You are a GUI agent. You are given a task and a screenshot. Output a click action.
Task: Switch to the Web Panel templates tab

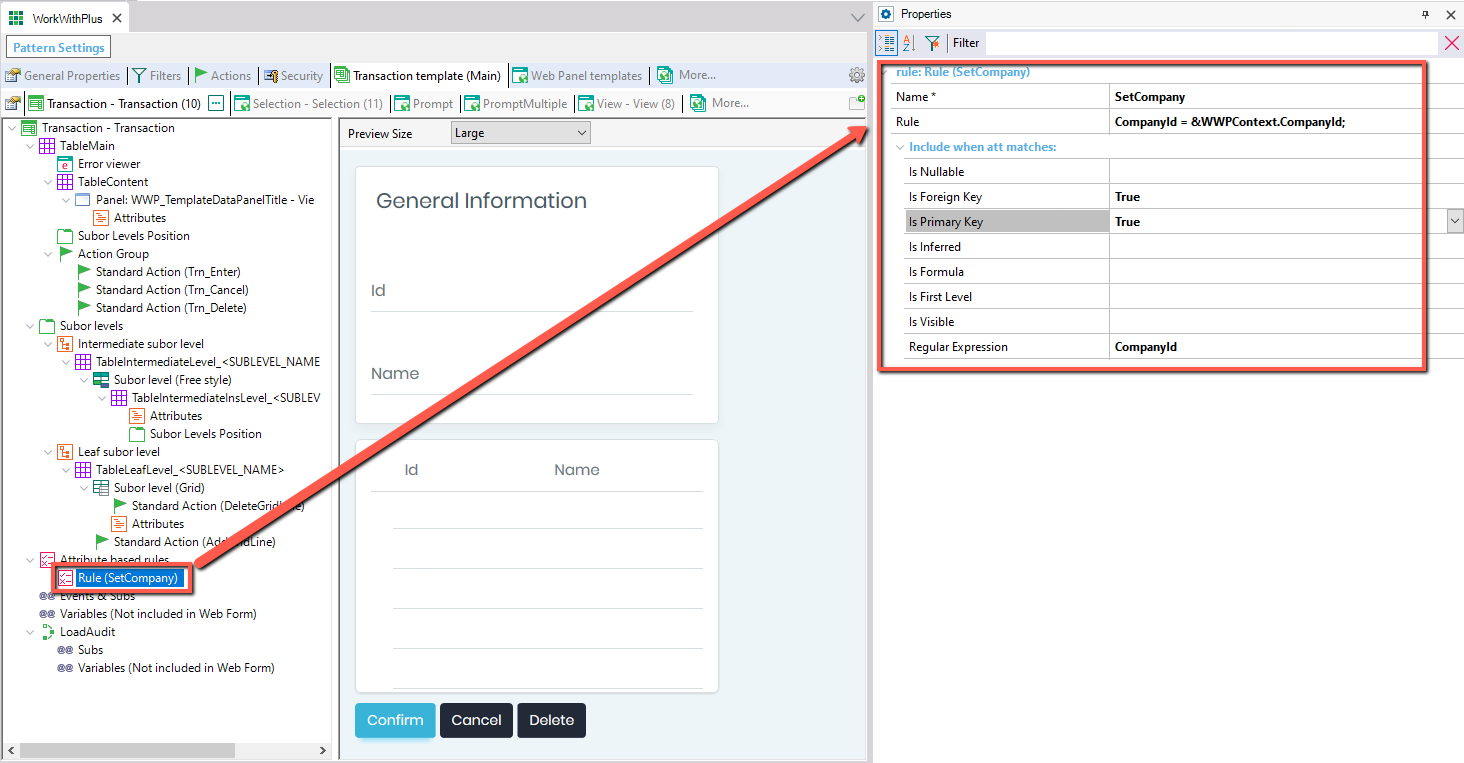coord(578,75)
